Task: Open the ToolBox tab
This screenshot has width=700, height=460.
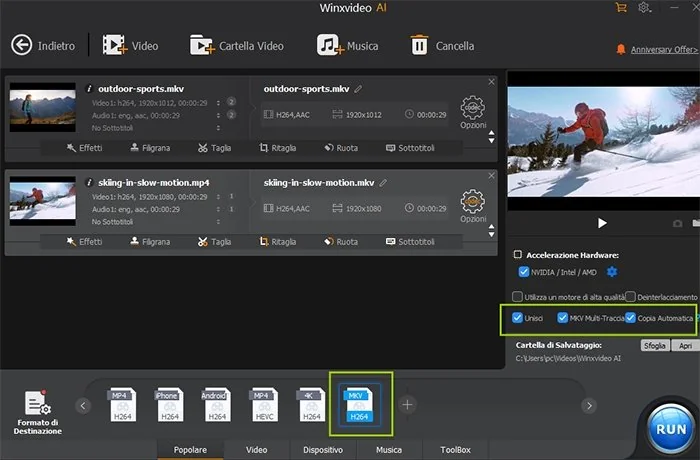Action: [x=455, y=450]
